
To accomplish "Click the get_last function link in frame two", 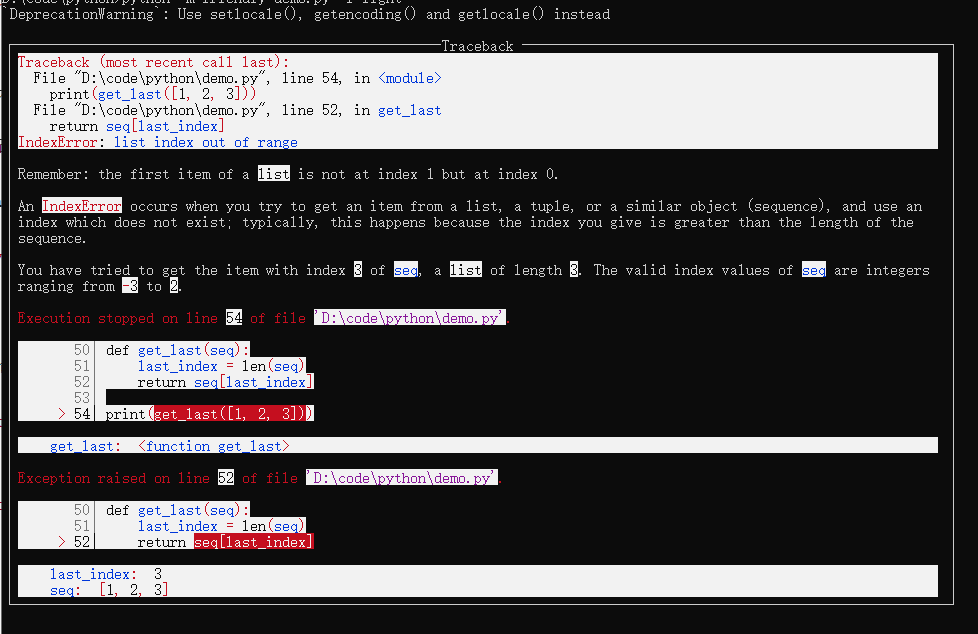I will [412, 110].
